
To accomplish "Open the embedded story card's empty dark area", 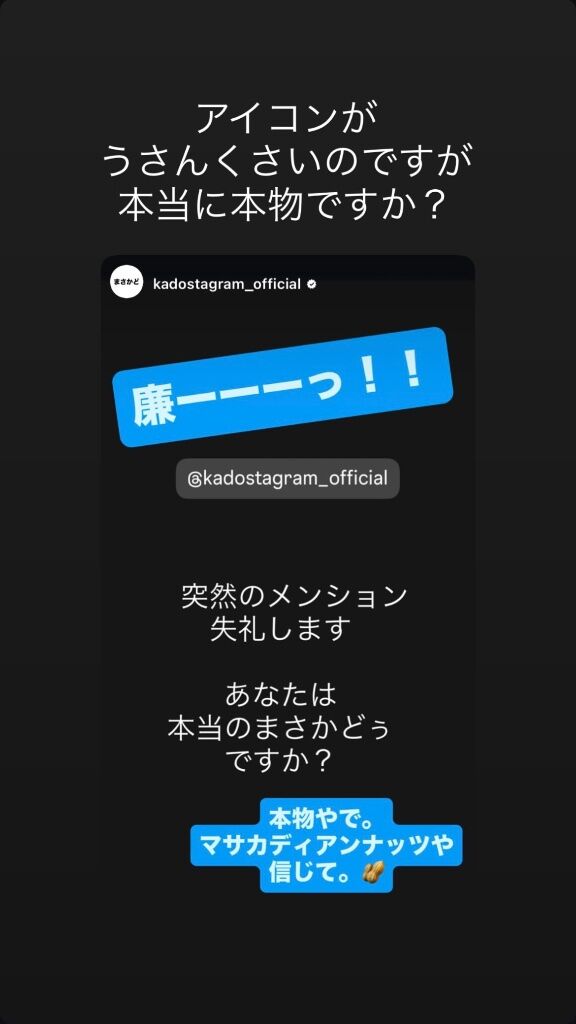I will (287, 542).
